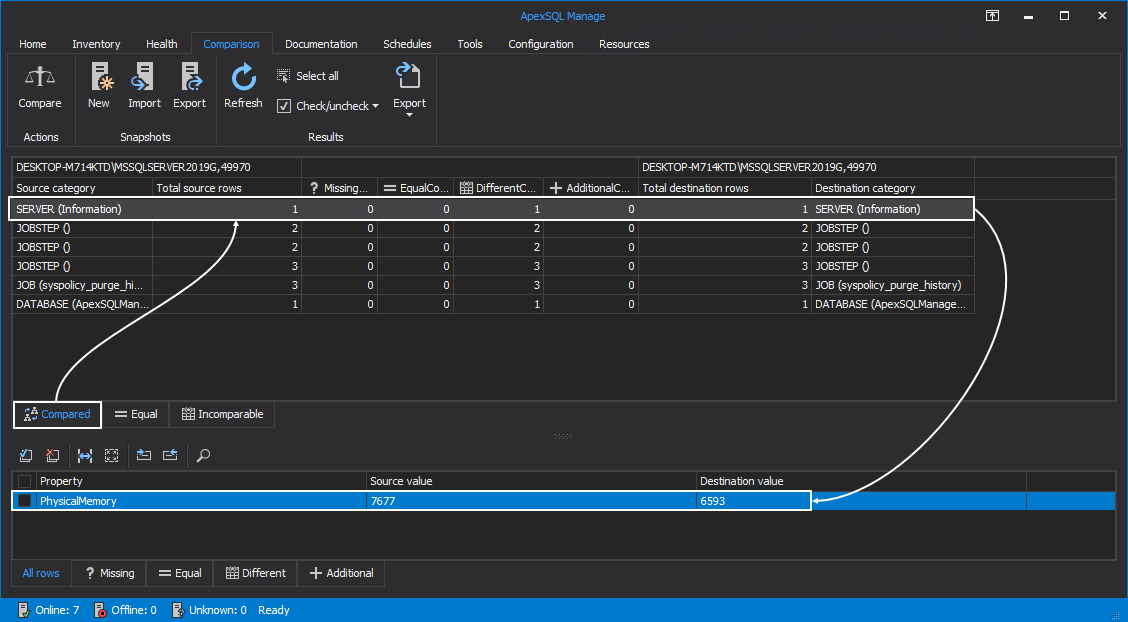Viewport: 1128px width, 622px height.
Task: Open the Home ribbon tab
Action: [x=32, y=44]
